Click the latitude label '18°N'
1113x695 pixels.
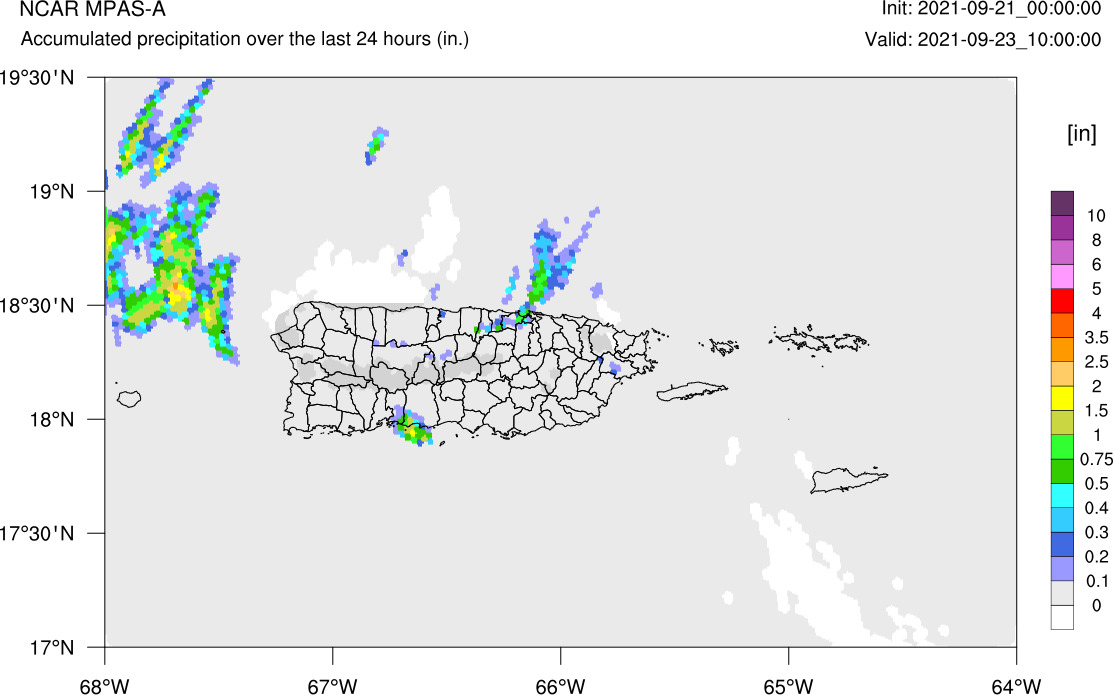[x=51, y=420]
